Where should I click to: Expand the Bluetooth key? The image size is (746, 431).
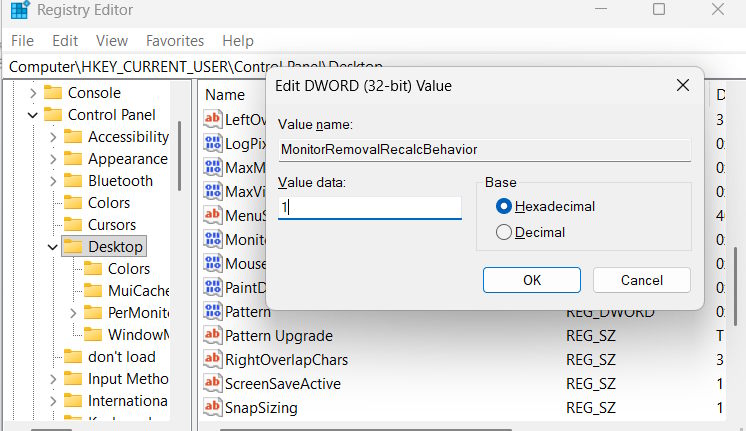[x=53, y=181]
